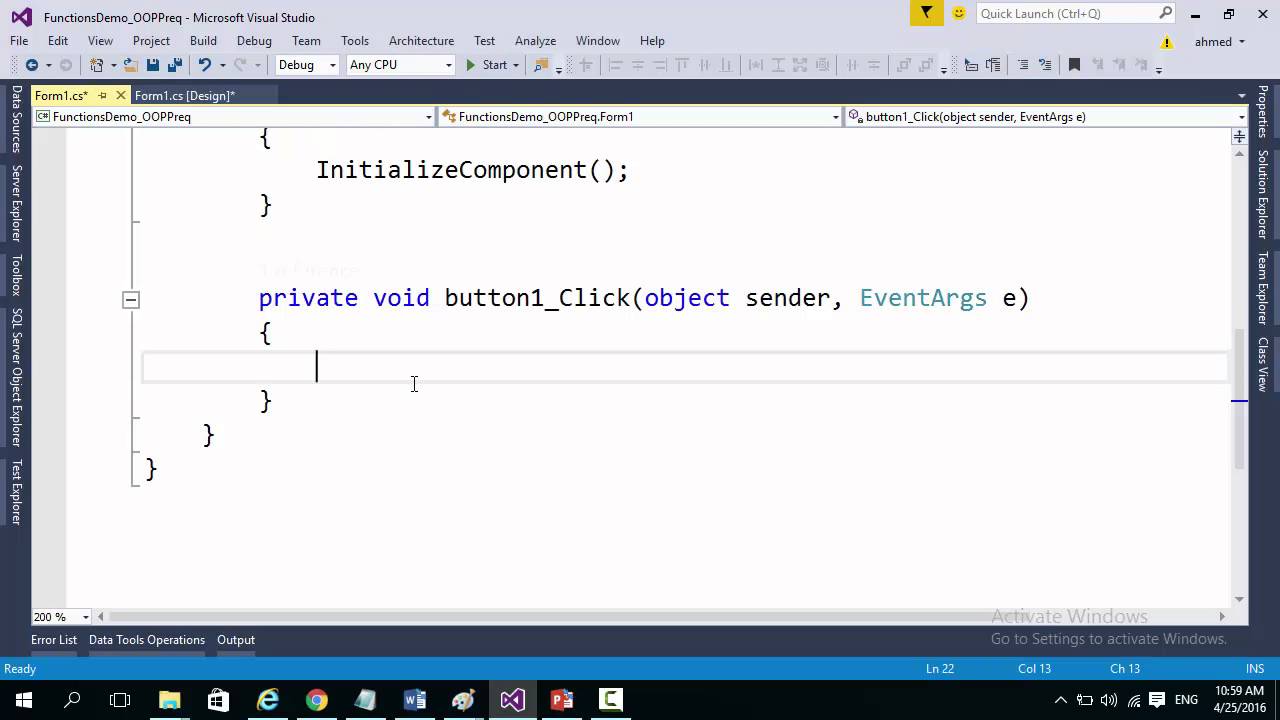Open the Analyze menu

tap(535, 41)
